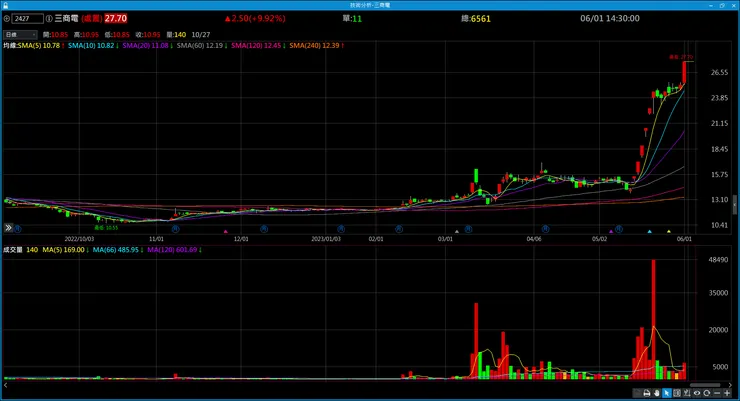The height and width of the screenshot is (401, 740).
Task: Click the horizontal scrollbar thumb
Action: point(705,385)
